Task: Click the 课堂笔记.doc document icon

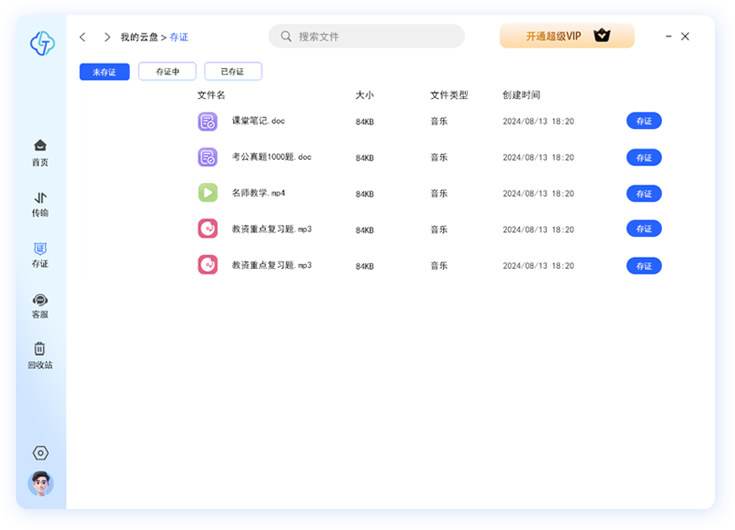Action: (207, 121)
